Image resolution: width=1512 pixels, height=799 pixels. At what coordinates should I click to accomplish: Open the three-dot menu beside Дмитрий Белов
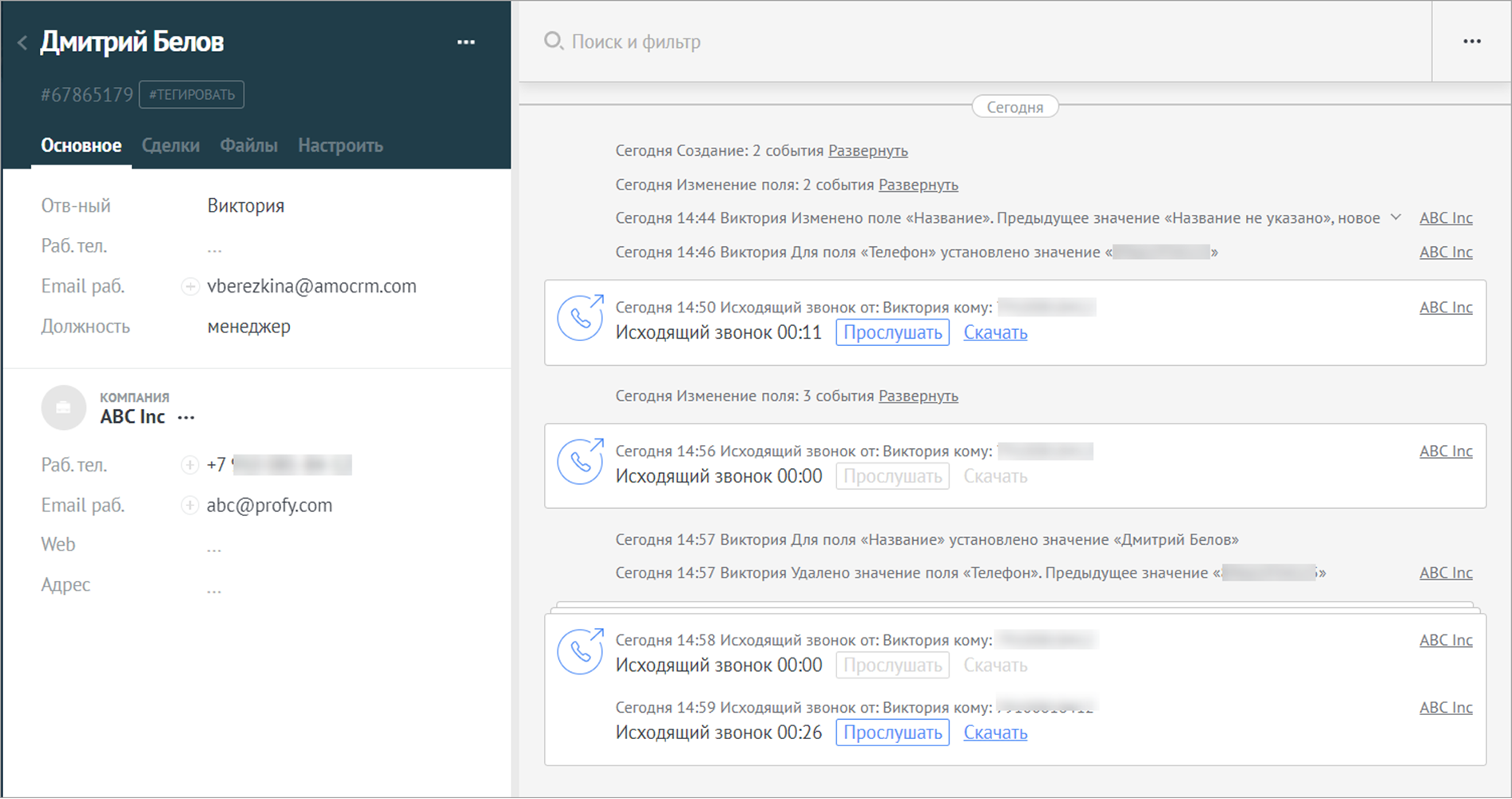tap(466, 42)
